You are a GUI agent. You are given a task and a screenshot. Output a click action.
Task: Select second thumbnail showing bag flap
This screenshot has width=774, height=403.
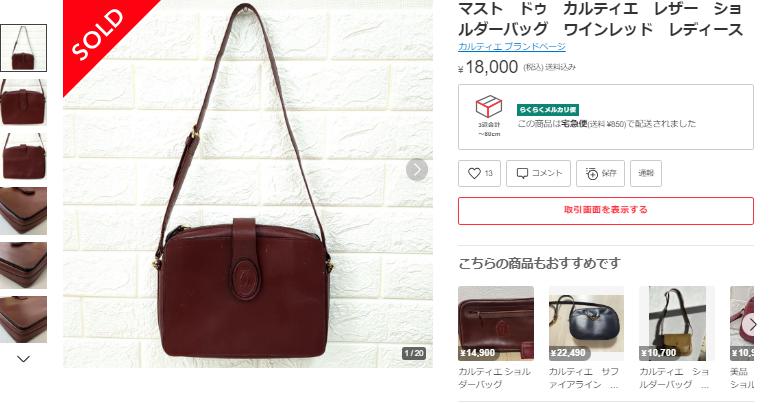(23, 102)
